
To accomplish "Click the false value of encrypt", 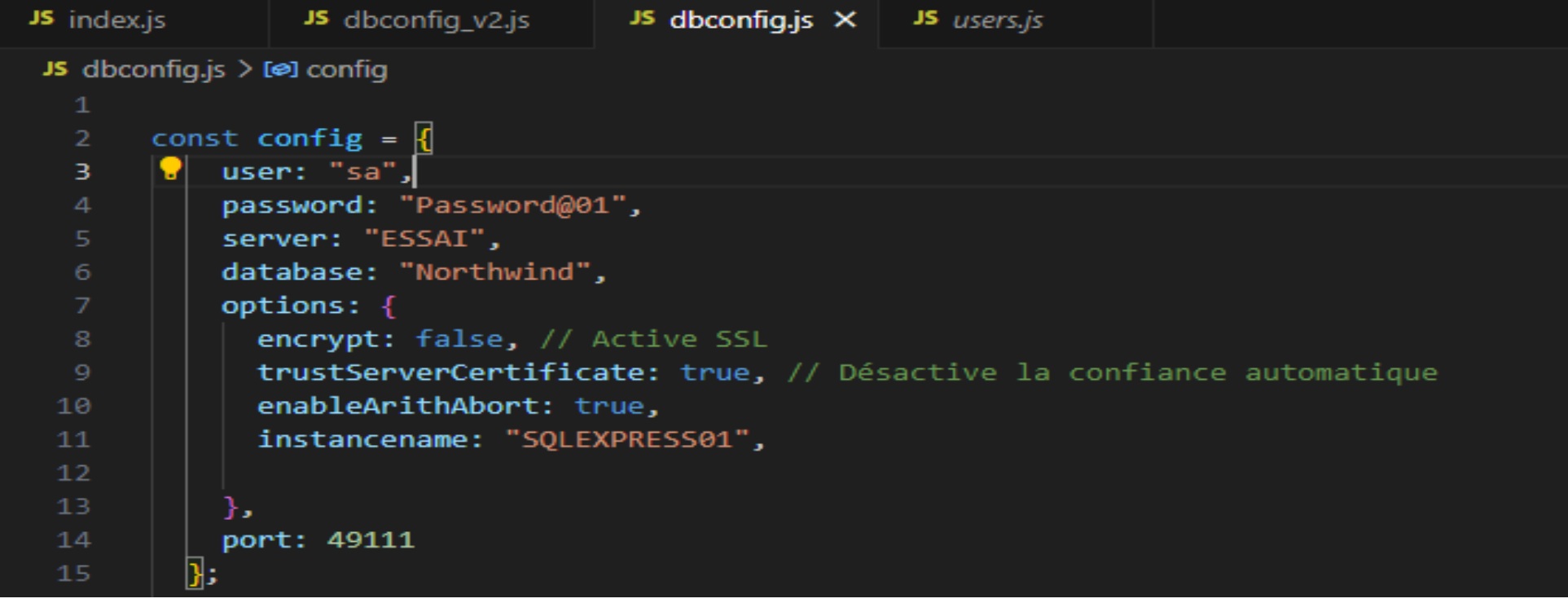I will [459, 339].
